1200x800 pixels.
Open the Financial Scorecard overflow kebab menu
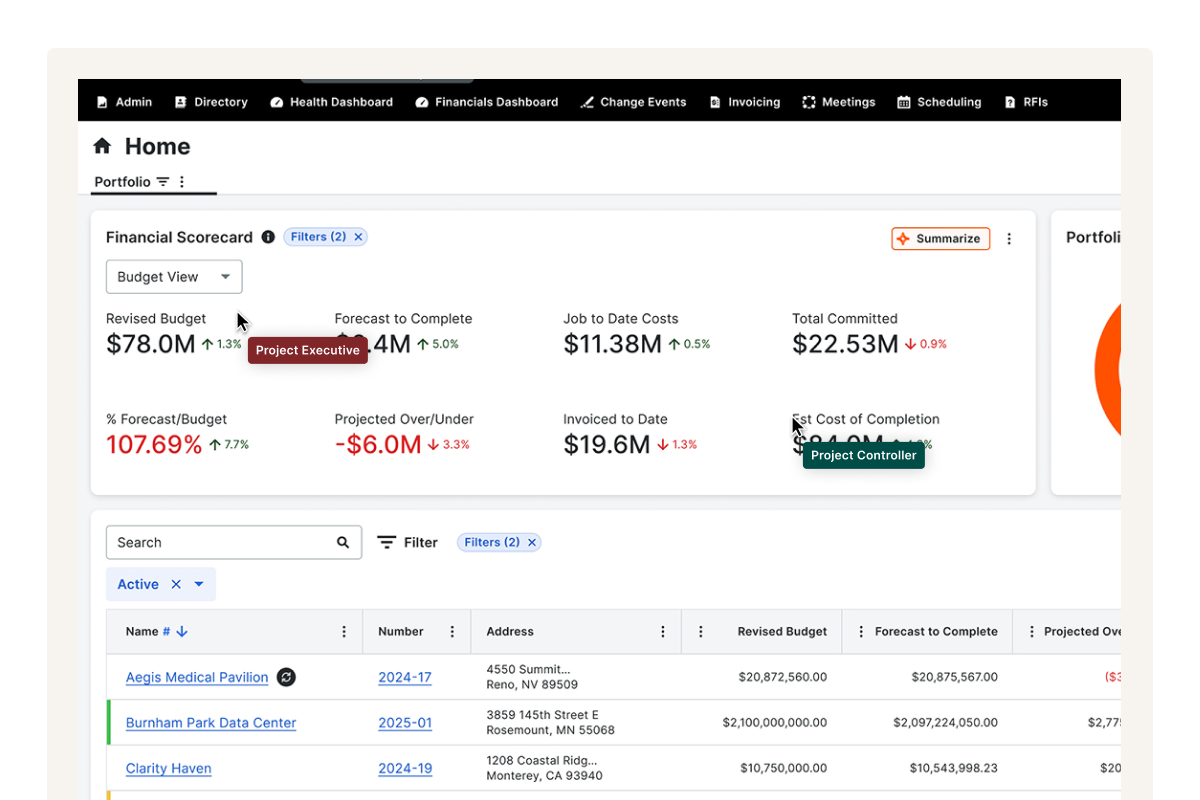point(1009,238)
